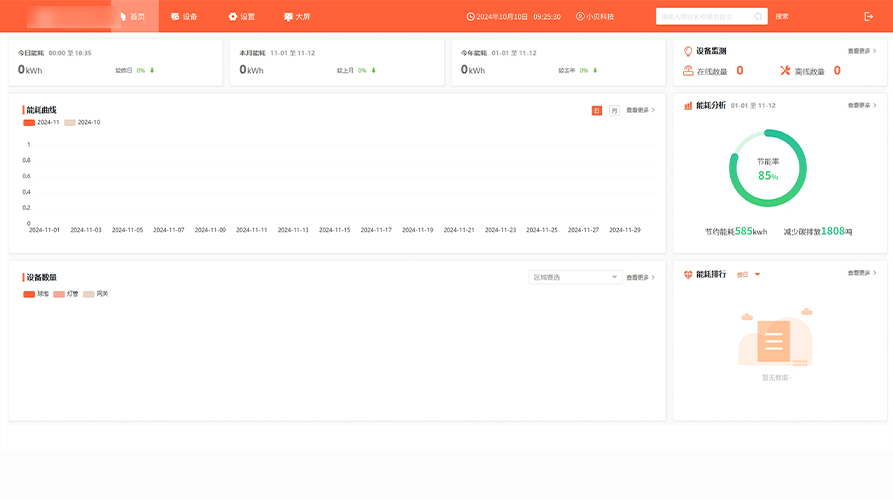Viewport: 893px width, 500px height.
Task: Open the 设置 settings menu
Action: point(241,17)
